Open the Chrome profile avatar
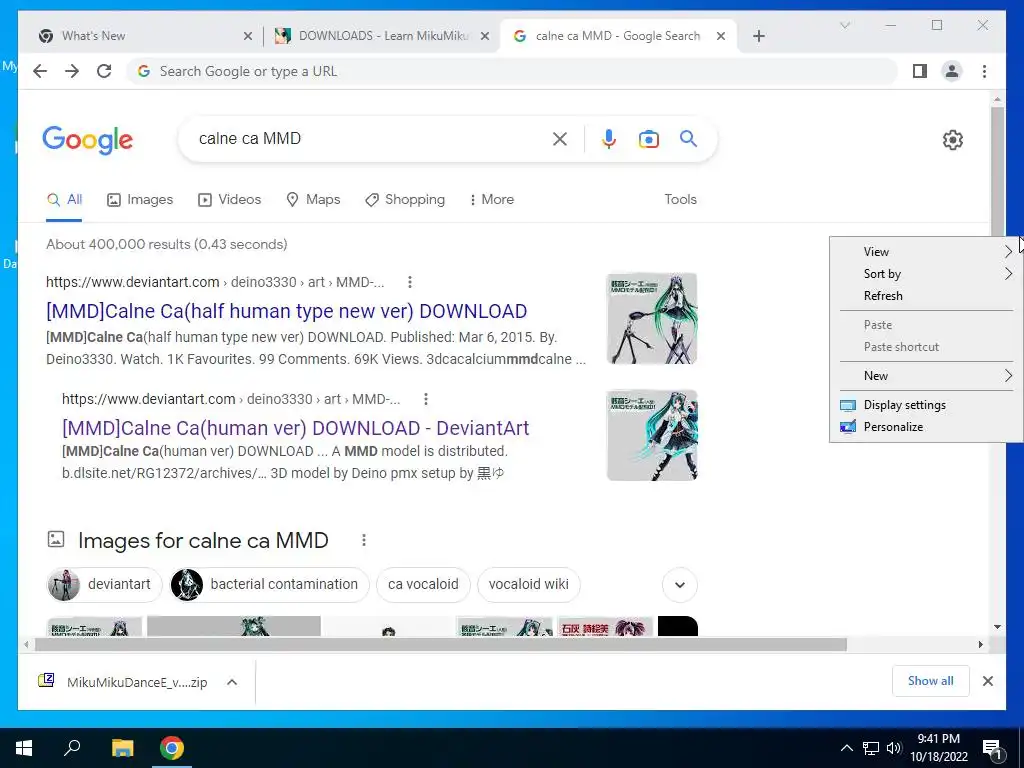This screenshot has height=768, width=1024. [952, 71]
